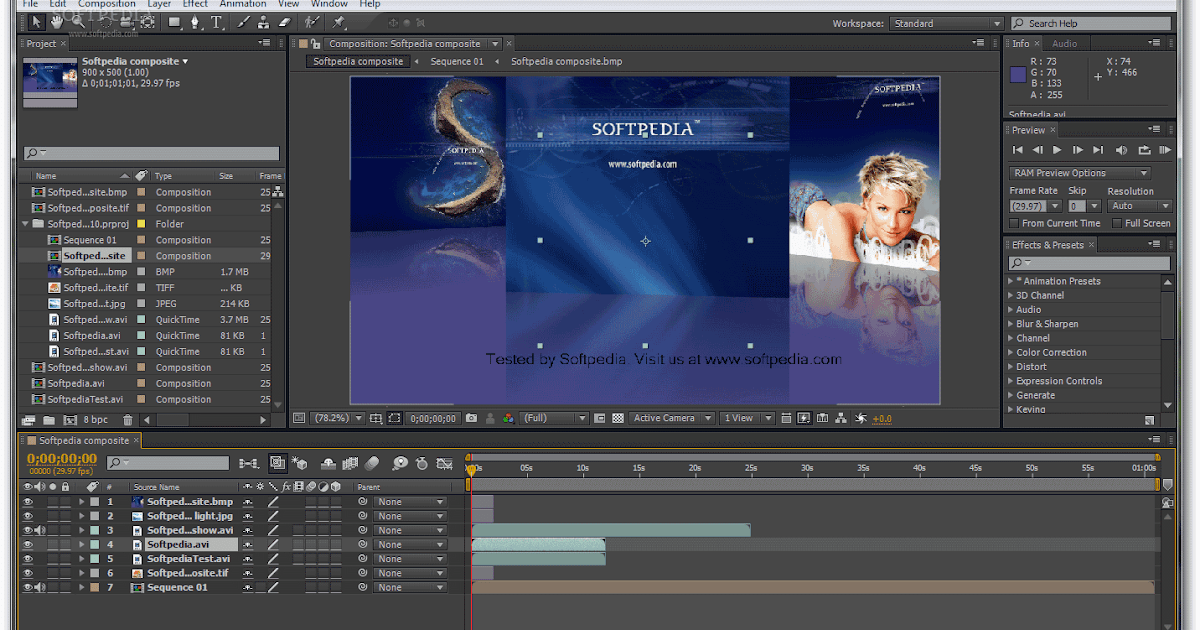Create a new composition from Project panel
This screenshot has width=1200, height=630.
pyautogui.click(x=70, y=420)
